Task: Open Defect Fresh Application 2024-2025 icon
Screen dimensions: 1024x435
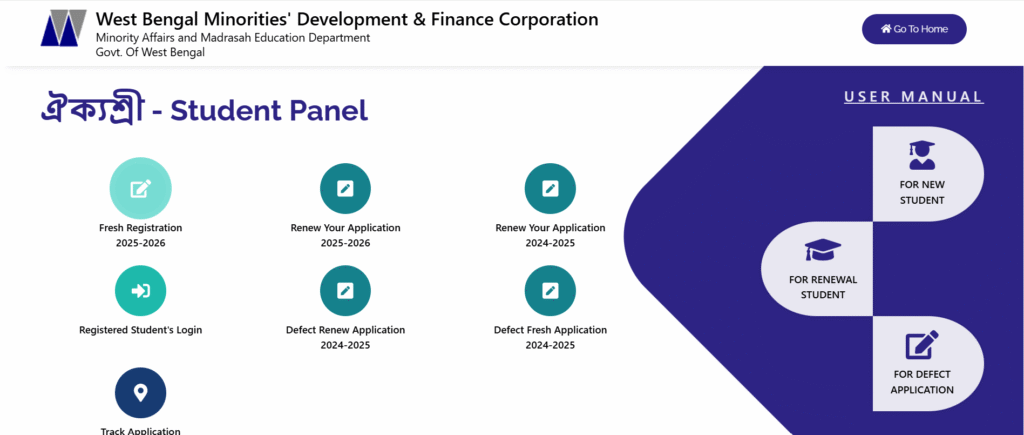Action: [x=551, y=291]
